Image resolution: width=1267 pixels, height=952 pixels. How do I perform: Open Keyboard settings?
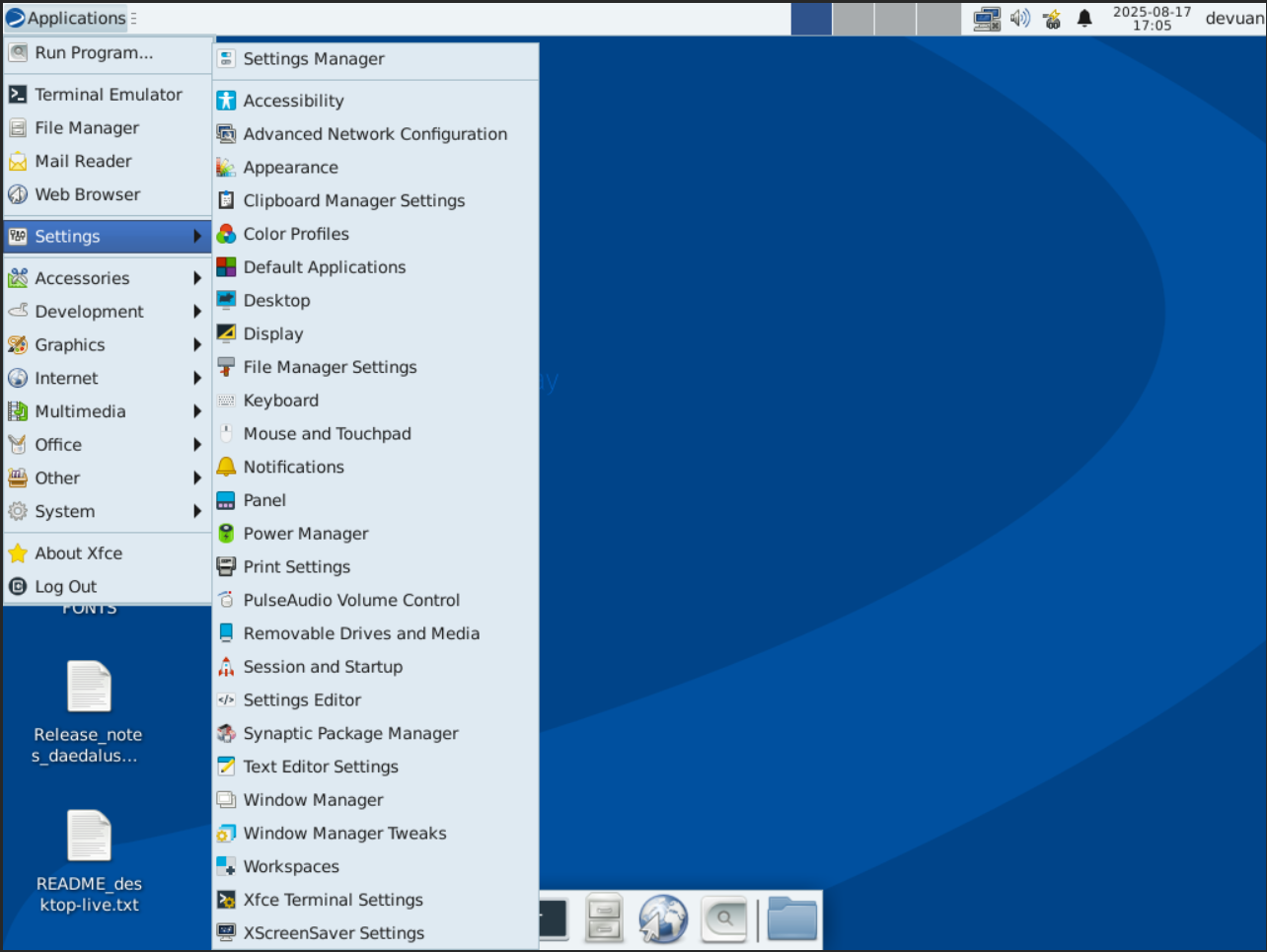click(376, 401)
